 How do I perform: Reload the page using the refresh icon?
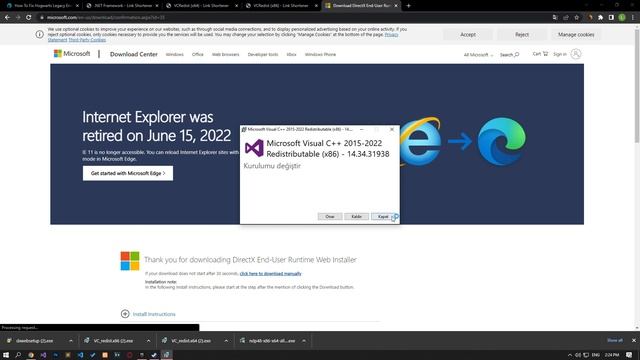(29, 18)
